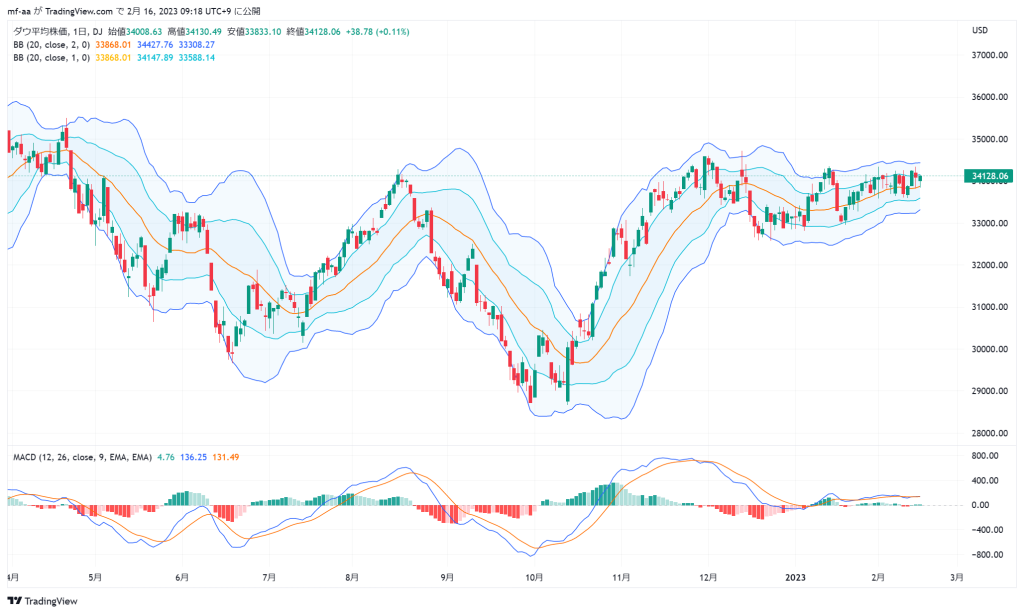Click the 7月 label on time axis
The height and width of the screenshot is (614, 1024).
point(268,577)
